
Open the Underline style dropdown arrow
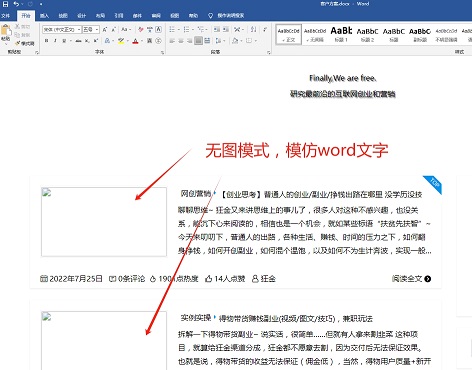(x=70, y=41)
